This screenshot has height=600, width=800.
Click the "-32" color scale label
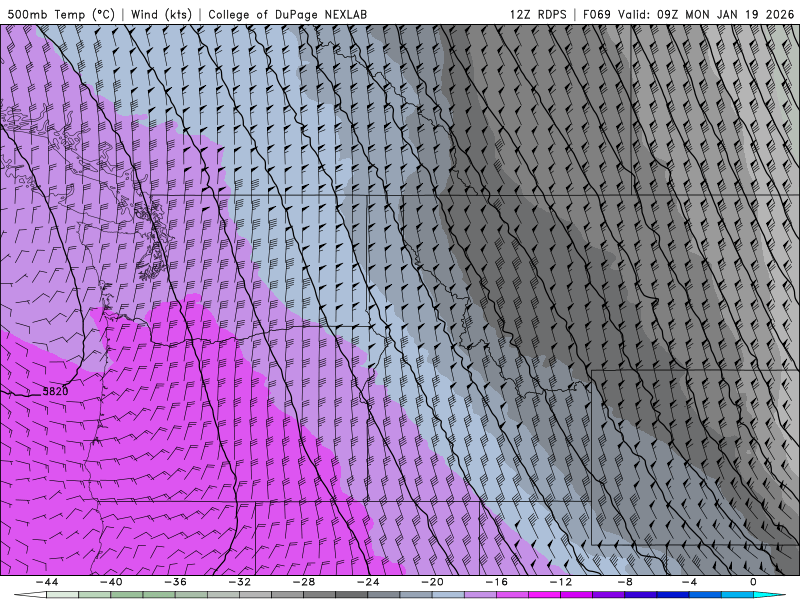click(239, 582)
